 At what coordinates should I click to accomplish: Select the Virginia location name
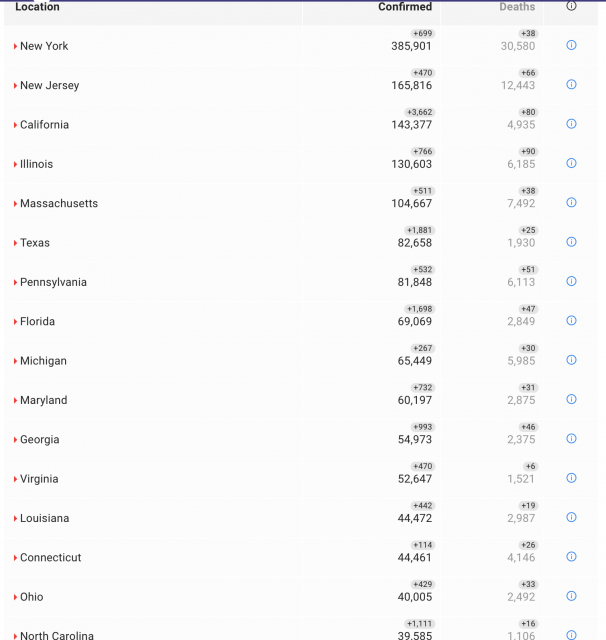[39, 479]
